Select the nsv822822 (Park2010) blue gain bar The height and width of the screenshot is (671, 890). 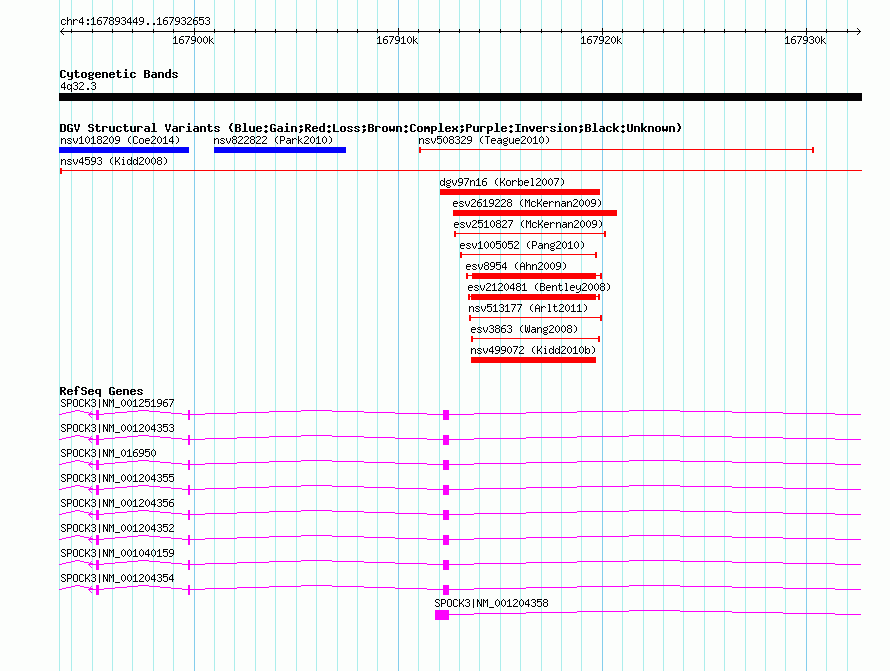click(280, 150)
